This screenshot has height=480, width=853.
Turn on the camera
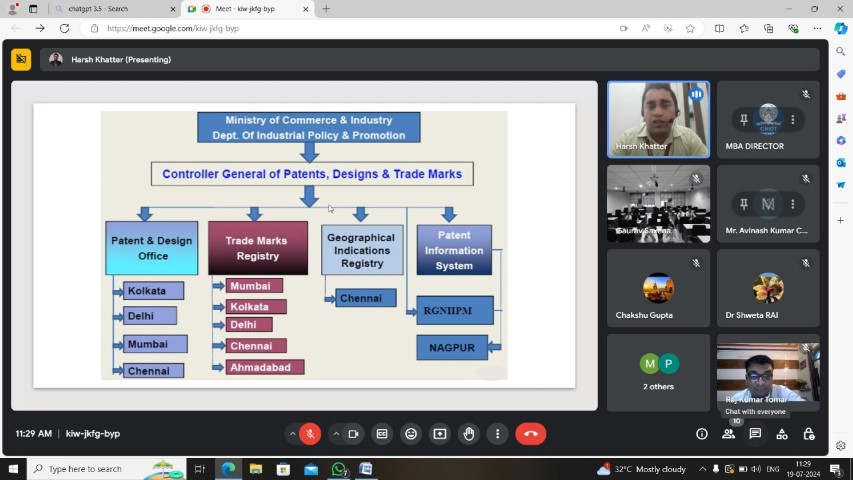coord(353,434)
